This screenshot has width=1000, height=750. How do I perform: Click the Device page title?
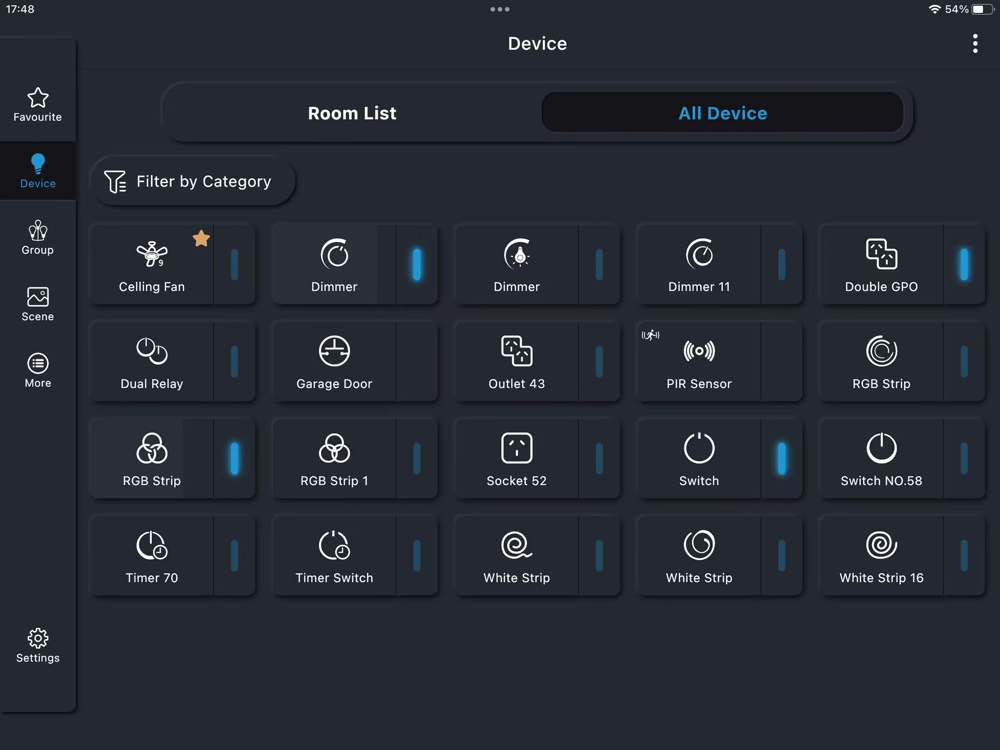537,43
